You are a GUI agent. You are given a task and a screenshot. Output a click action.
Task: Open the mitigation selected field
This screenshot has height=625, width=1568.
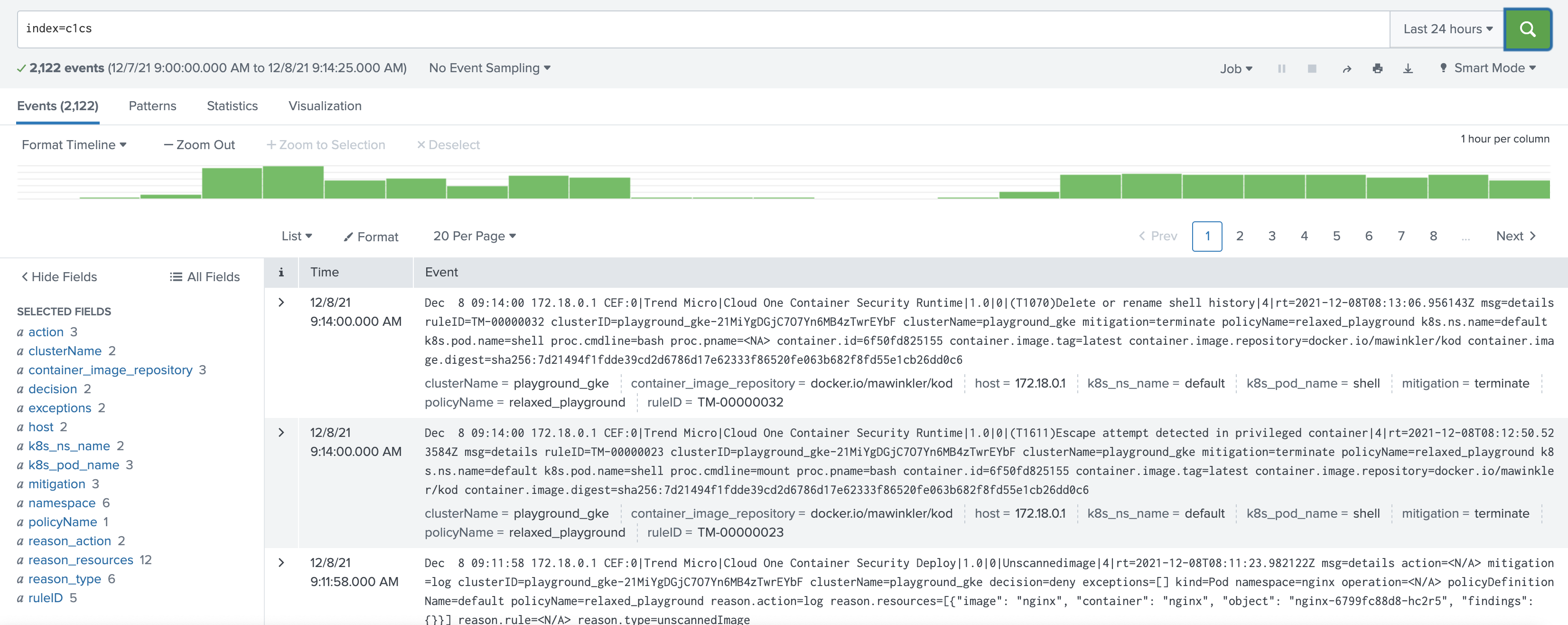pos(56,483)
